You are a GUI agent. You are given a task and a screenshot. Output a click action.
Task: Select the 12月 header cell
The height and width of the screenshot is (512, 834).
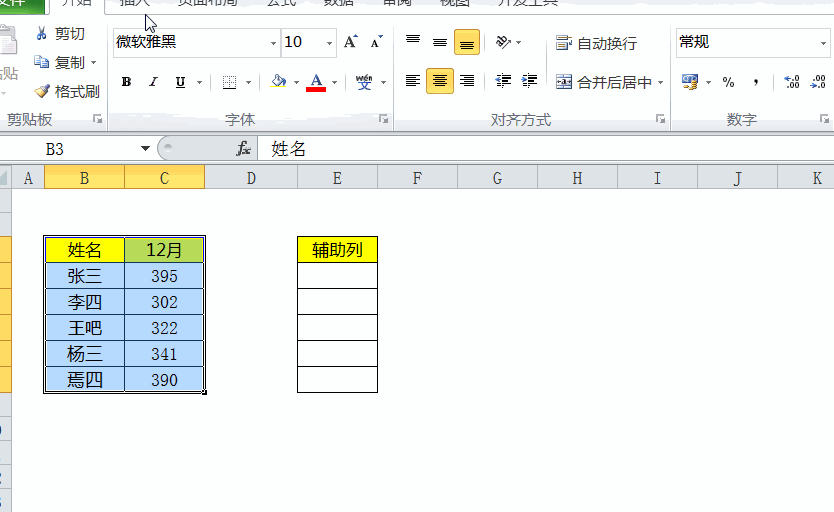(x=164, y=250)
